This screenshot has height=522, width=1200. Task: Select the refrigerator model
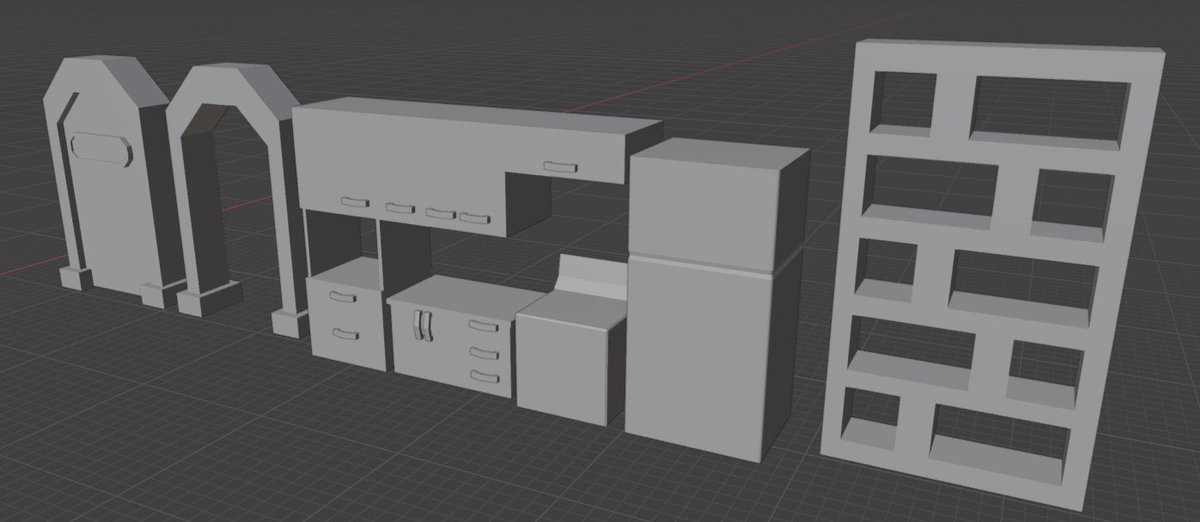tap(715, 300)
